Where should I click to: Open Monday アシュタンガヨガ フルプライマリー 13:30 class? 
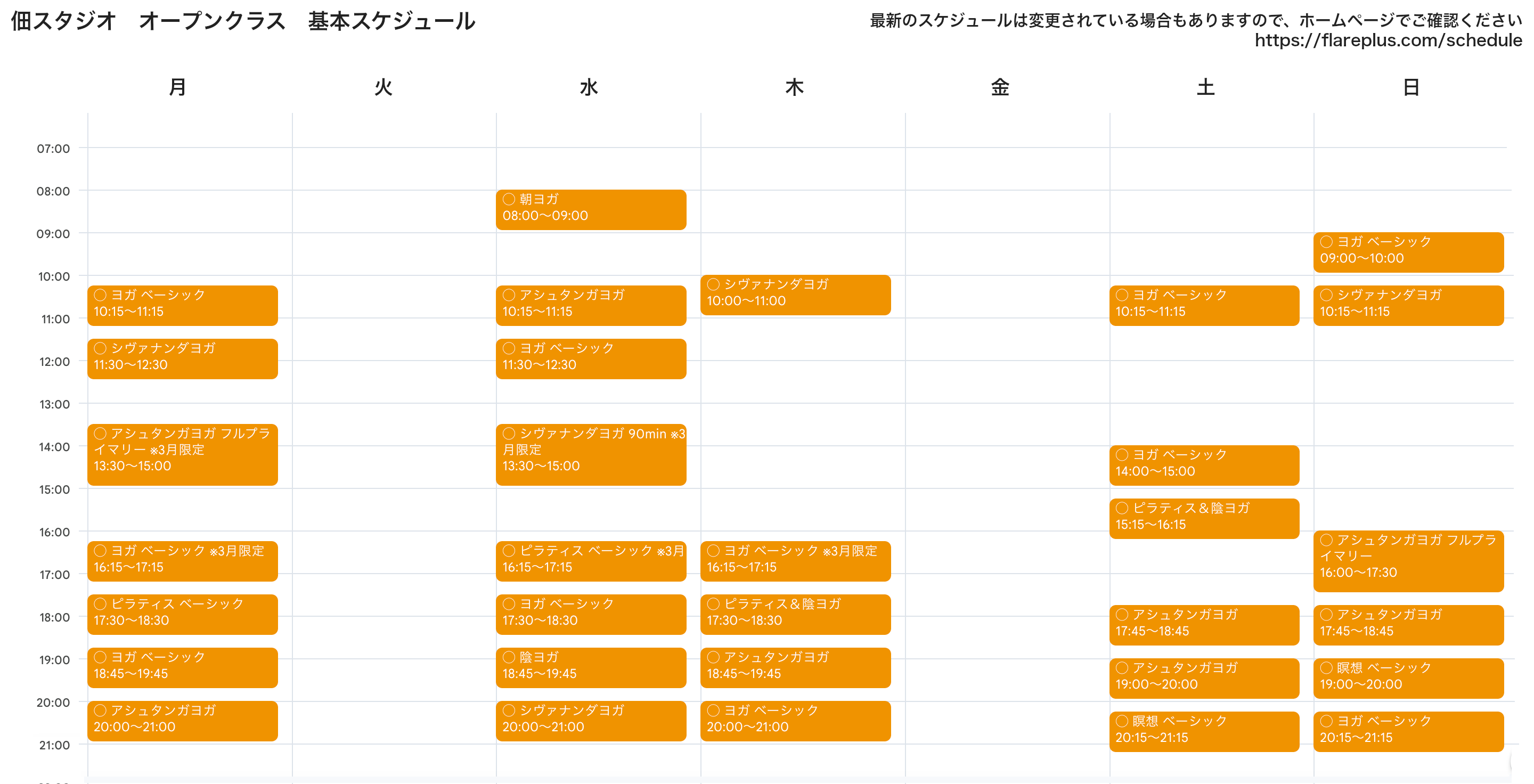point(182,454)
